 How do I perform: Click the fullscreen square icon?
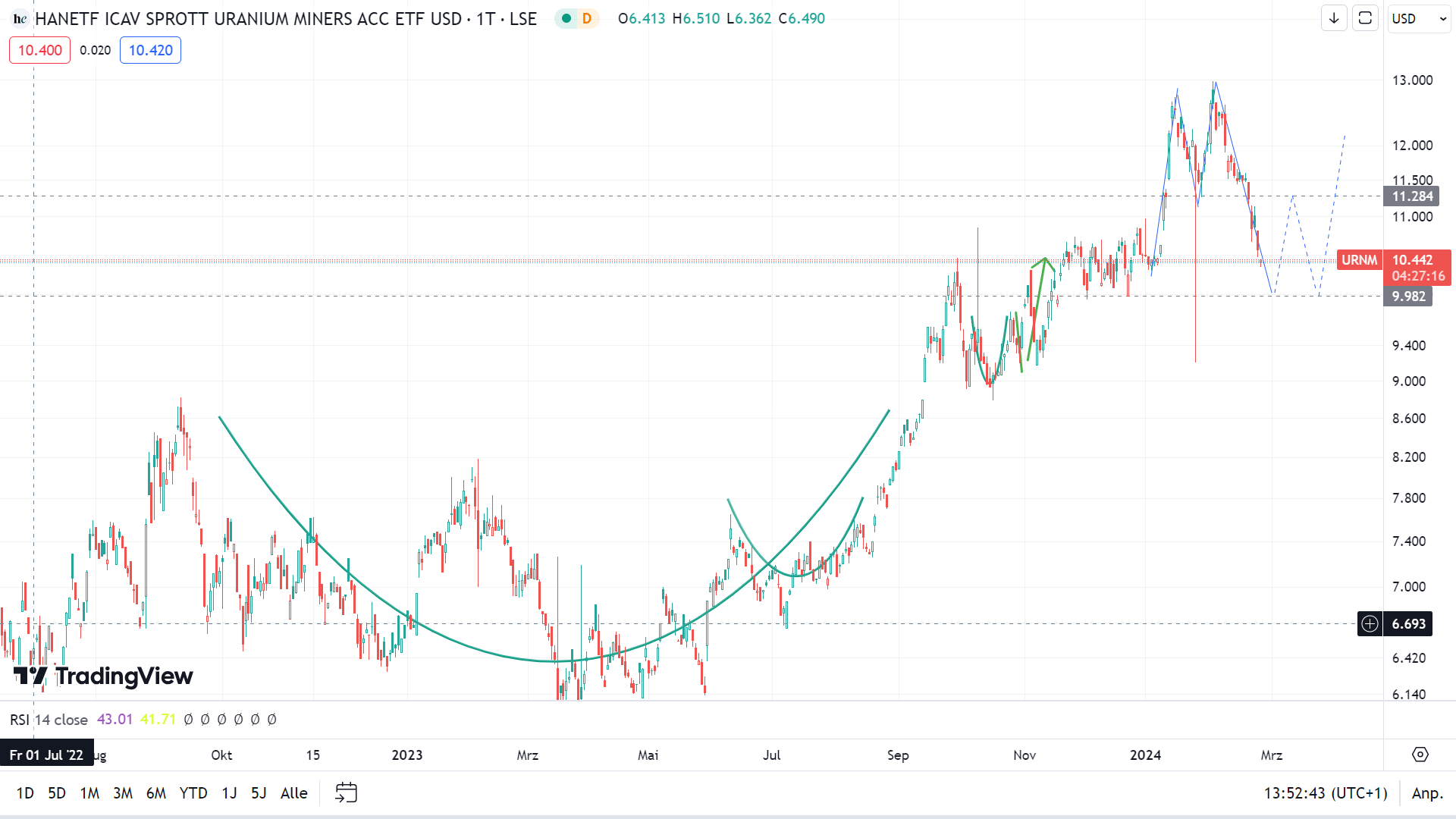pyautogui.click(x=1365, y=18)
